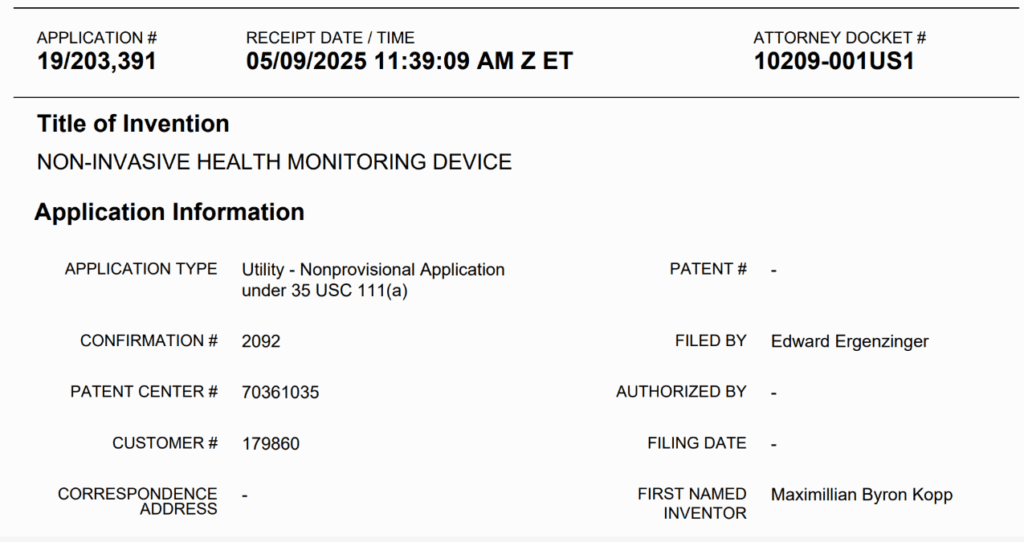Click the FIRST NAMED INVENTOR label

(x=692, y=503)
